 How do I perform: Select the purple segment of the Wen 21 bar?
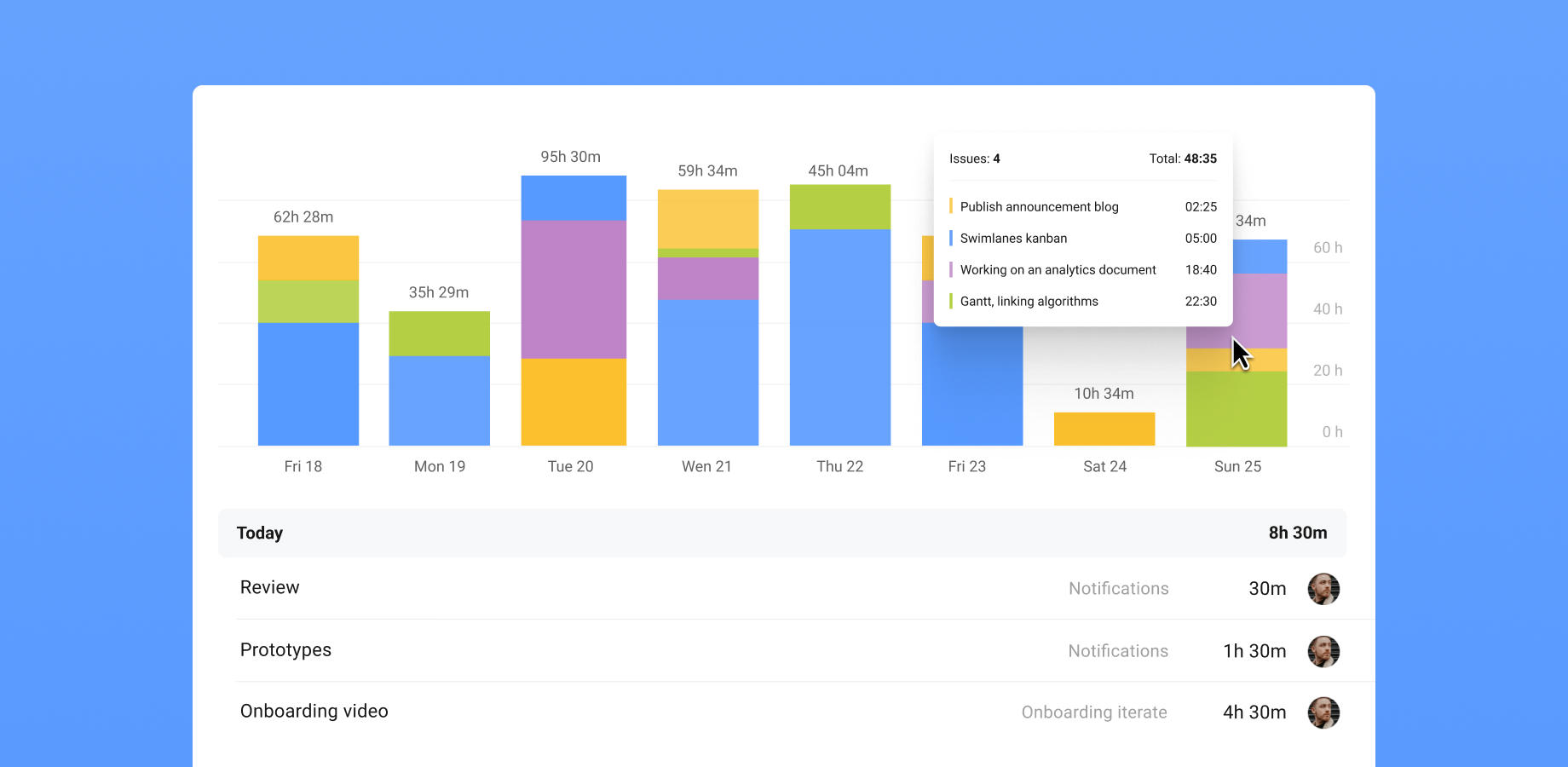pos(707,278)
